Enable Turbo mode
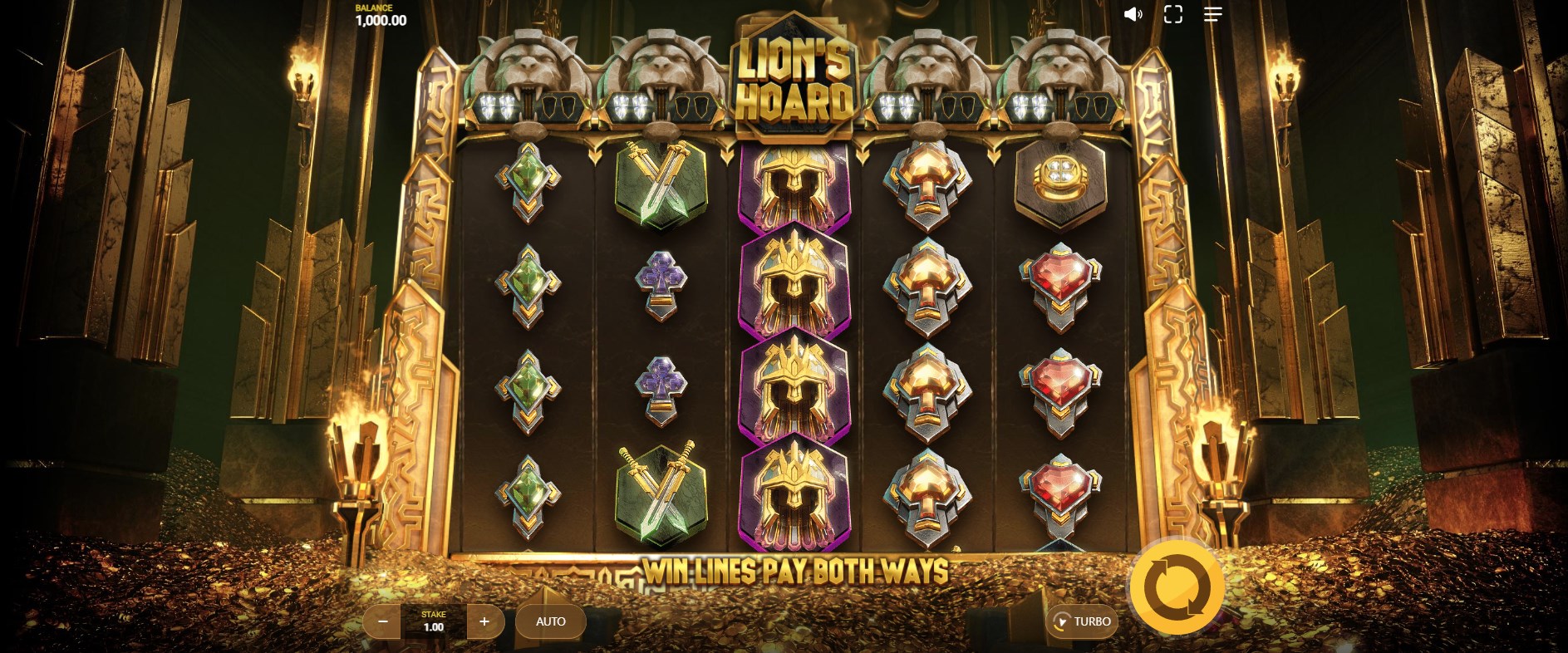Image resolution: width=1568 pixels, height=653 pixels. point(1082,621)
